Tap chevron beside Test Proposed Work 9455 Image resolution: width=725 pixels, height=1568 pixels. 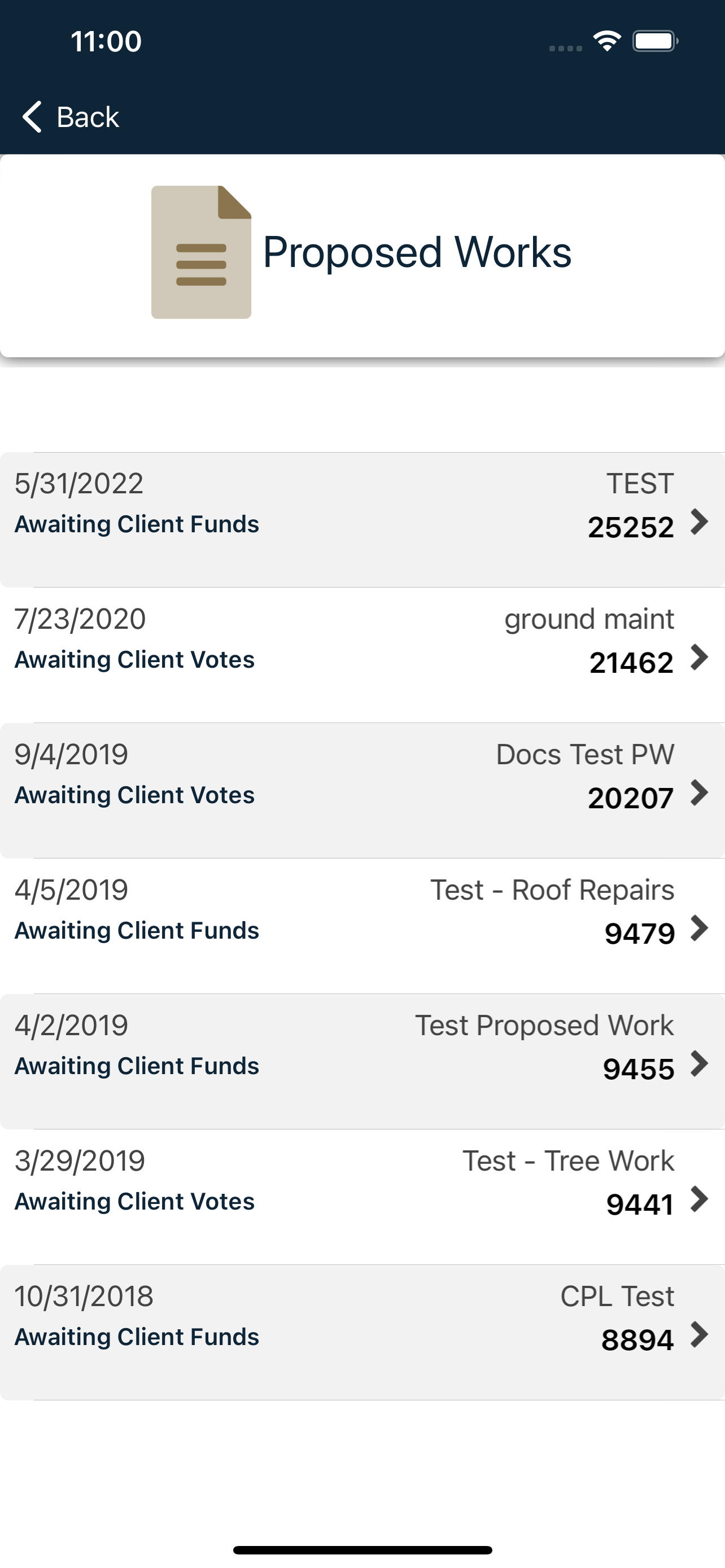[x=700, y=1063]
